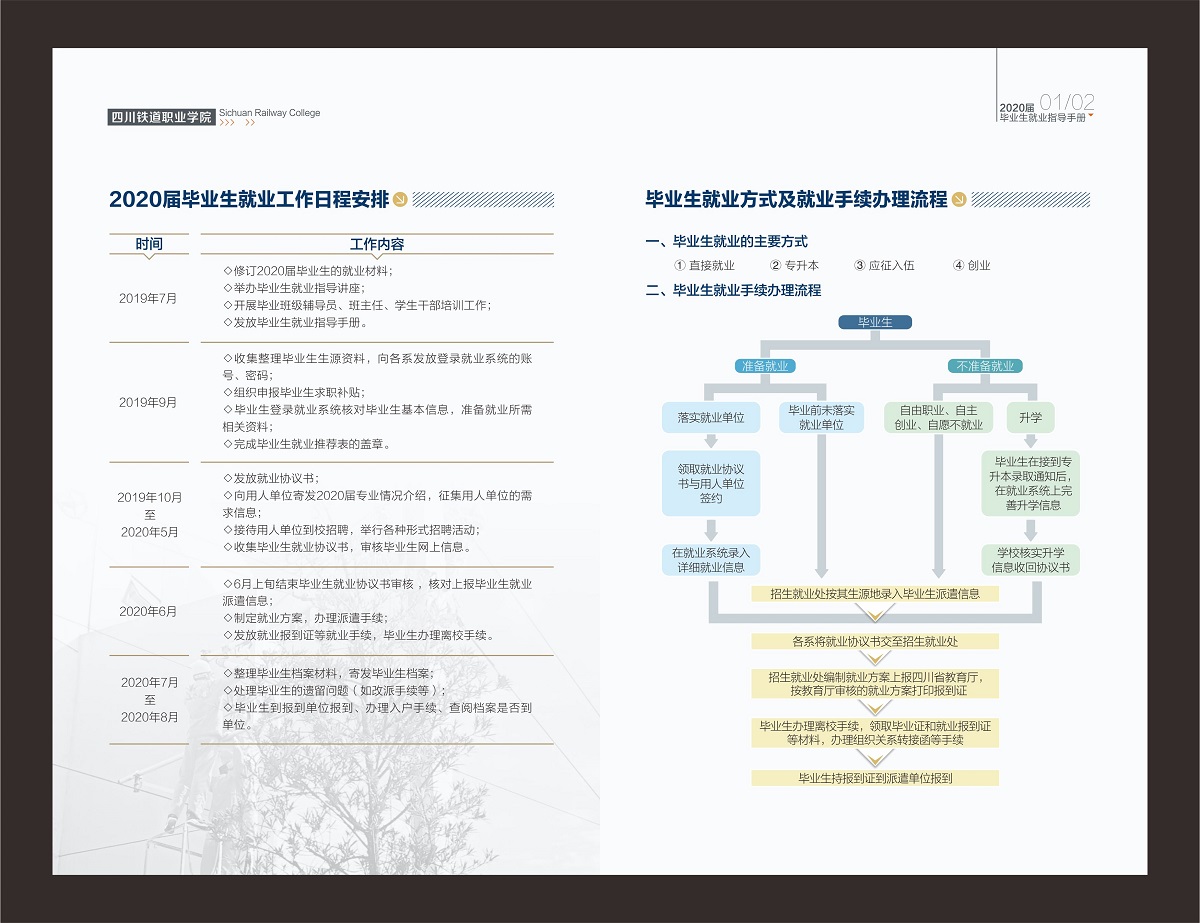Click the chevron below 各系将就业协议书交至招生就业处
1200x923 pixels.
click(875, 659)
